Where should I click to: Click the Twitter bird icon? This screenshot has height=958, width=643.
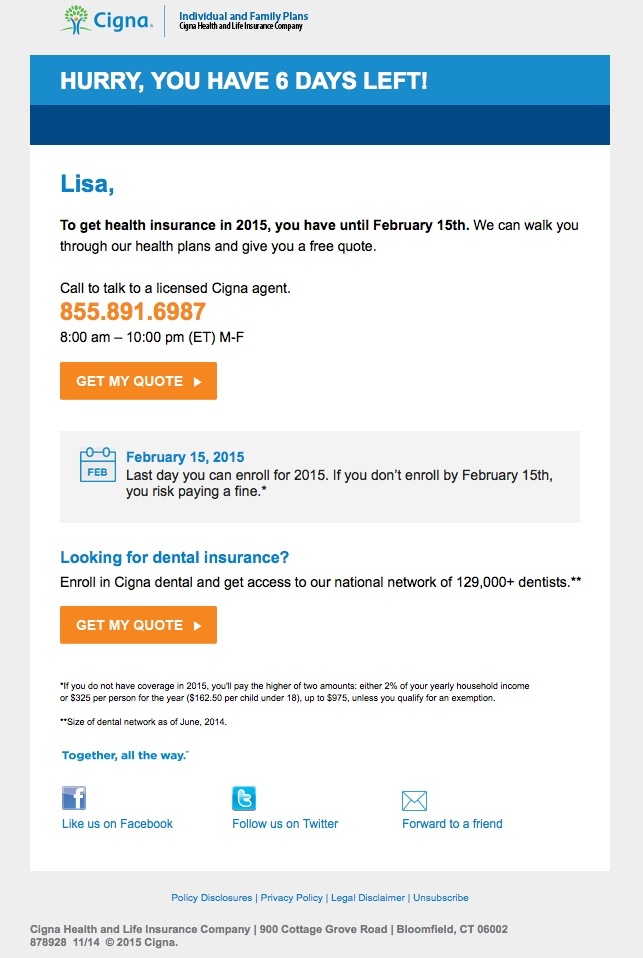pos(244,798)
